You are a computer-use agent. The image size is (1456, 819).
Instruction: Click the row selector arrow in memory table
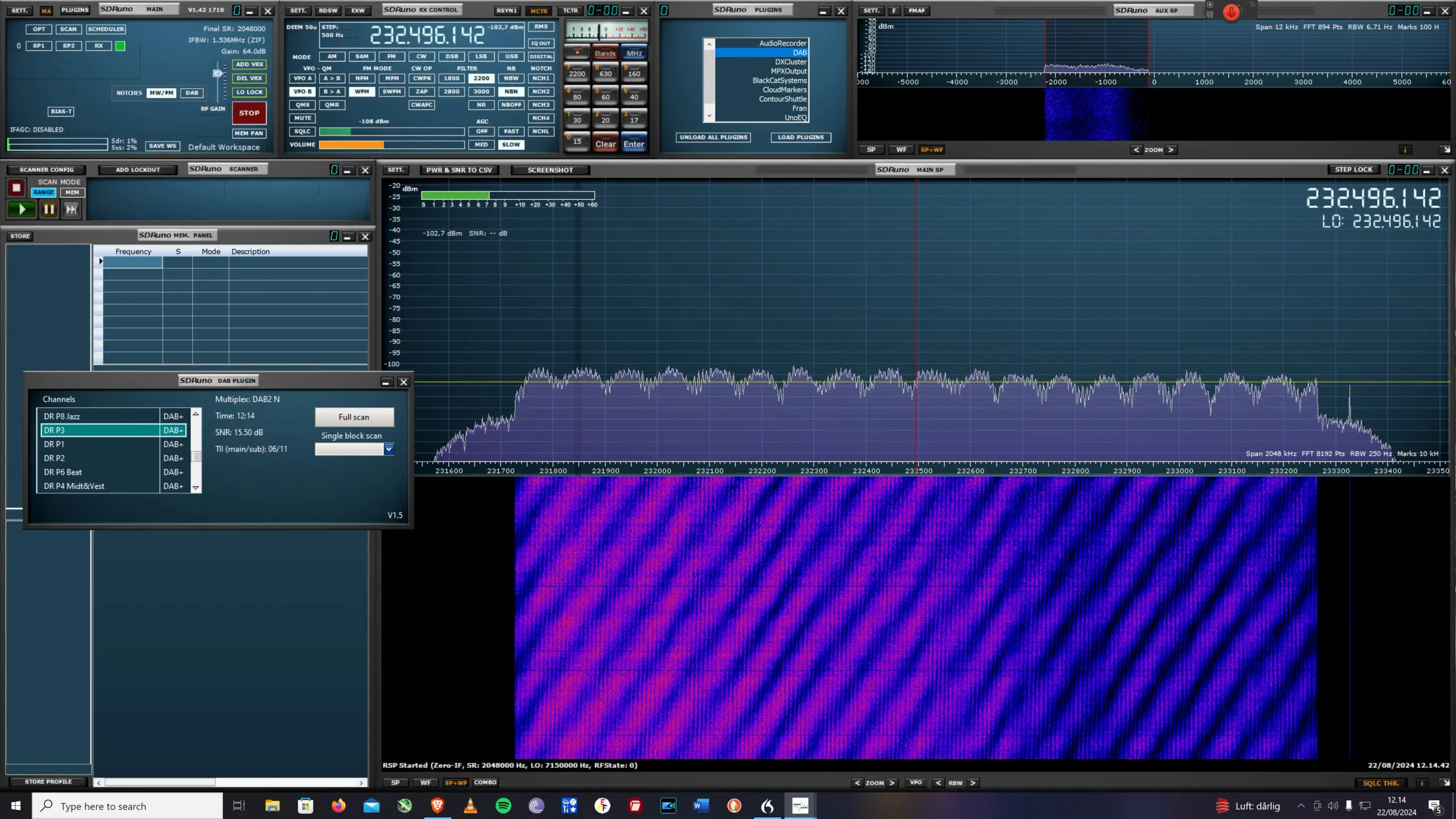101,262
